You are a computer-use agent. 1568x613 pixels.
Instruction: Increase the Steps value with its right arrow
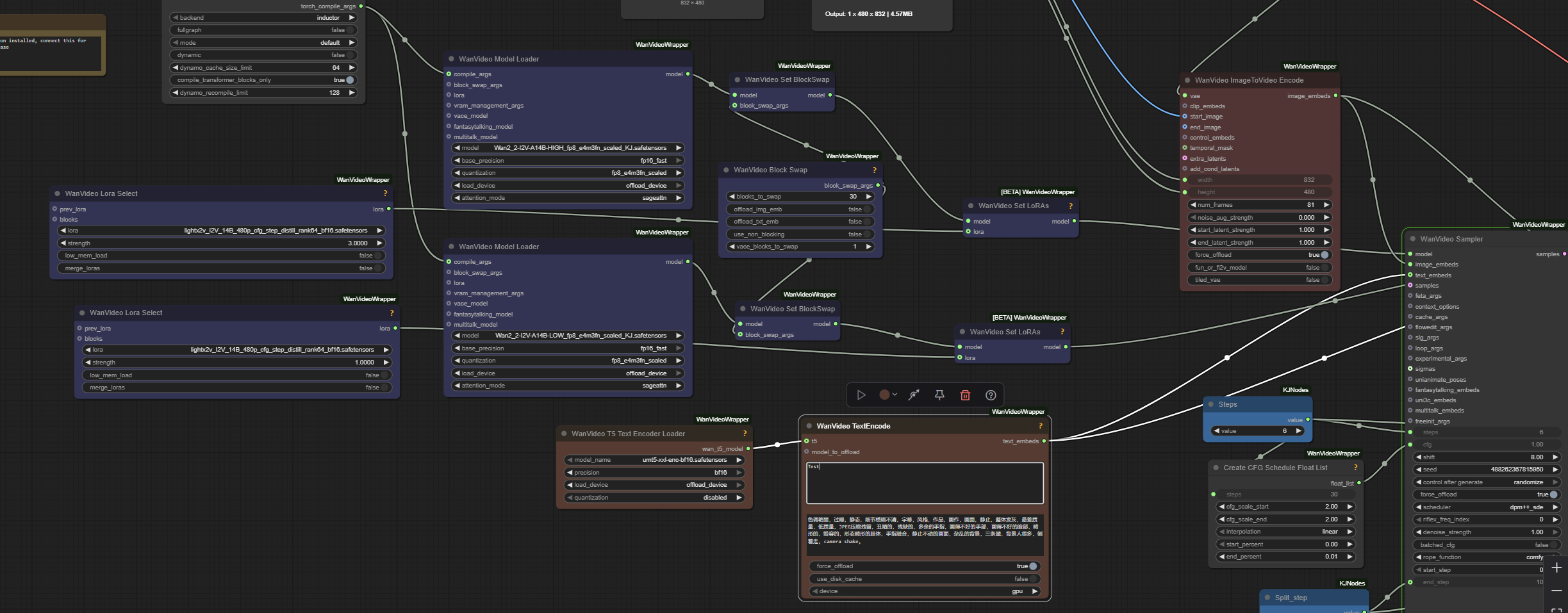tap(1298, 431)
